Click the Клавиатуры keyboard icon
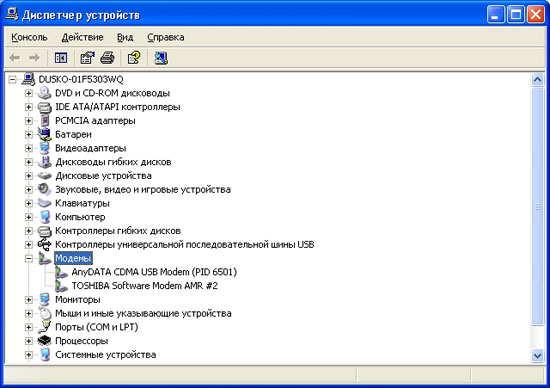Image resolution: width=550 pixels, height=388 pixels. click(45, 203)
